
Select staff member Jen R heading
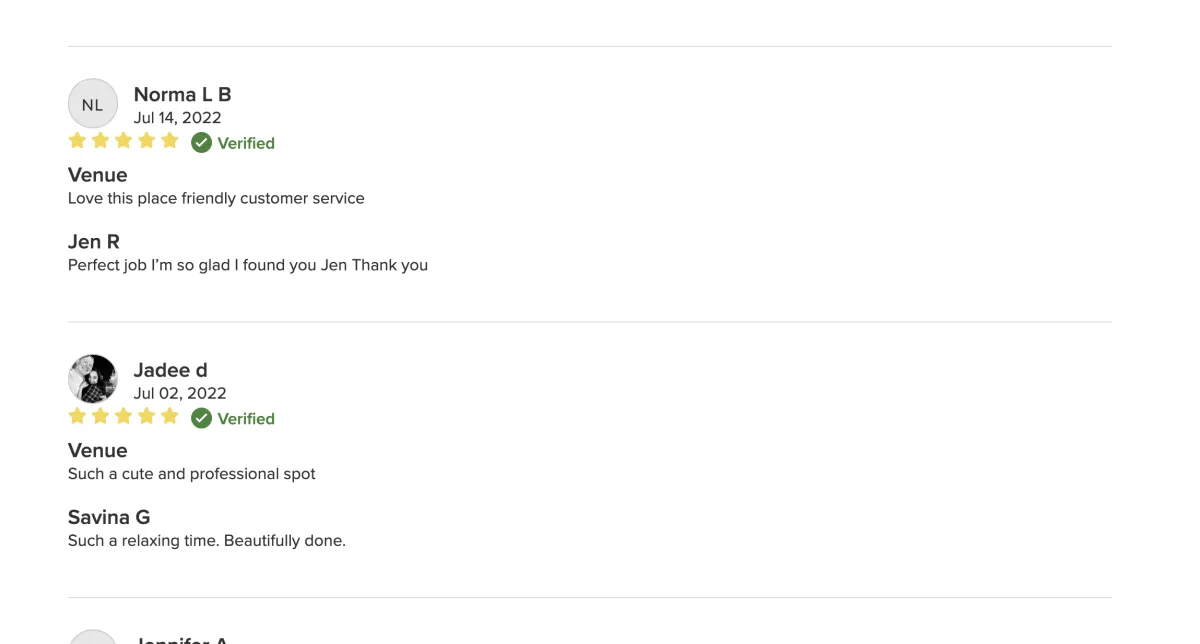tap(94, 242)
